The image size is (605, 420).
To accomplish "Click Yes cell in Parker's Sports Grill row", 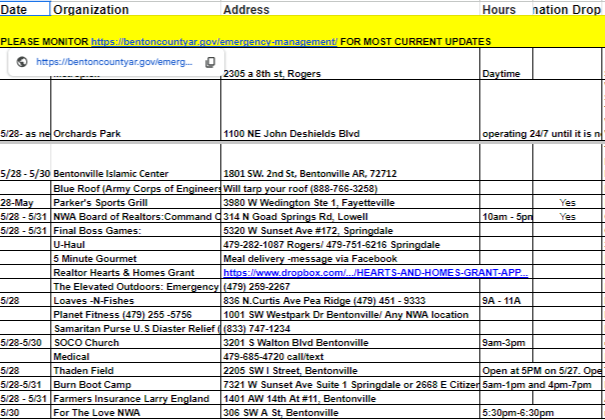I will point(567,202).
